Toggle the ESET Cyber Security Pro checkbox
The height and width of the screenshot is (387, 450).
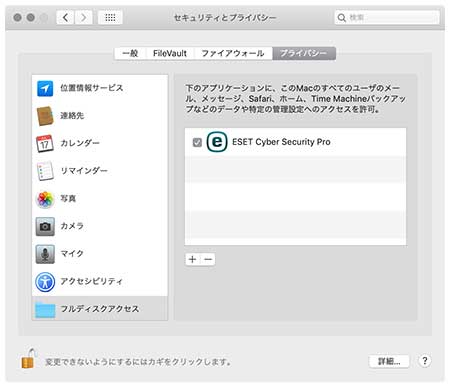[197, 142]
